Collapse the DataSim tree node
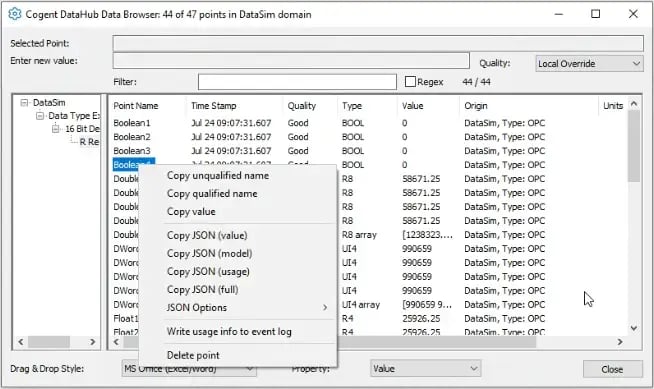This screenshot has width=654, height=389. [x=24, y=103]
